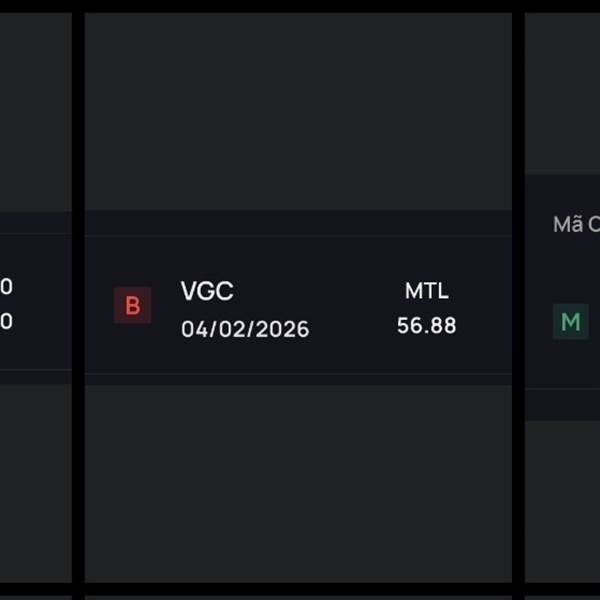Click the partially visible 'Mã C' column header
Viewport: 600px width, 600px height.
pos(575,225)
